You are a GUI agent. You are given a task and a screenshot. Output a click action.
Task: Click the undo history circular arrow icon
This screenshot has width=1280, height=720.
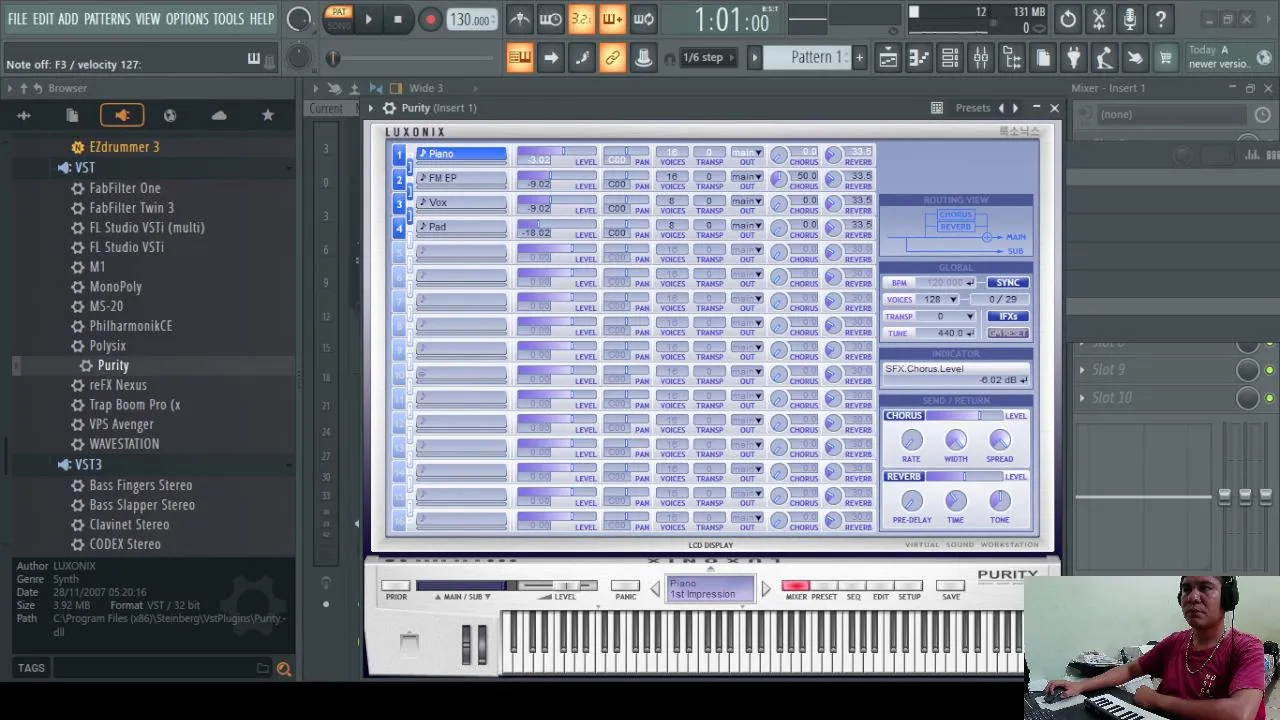tap(1068, 19)
